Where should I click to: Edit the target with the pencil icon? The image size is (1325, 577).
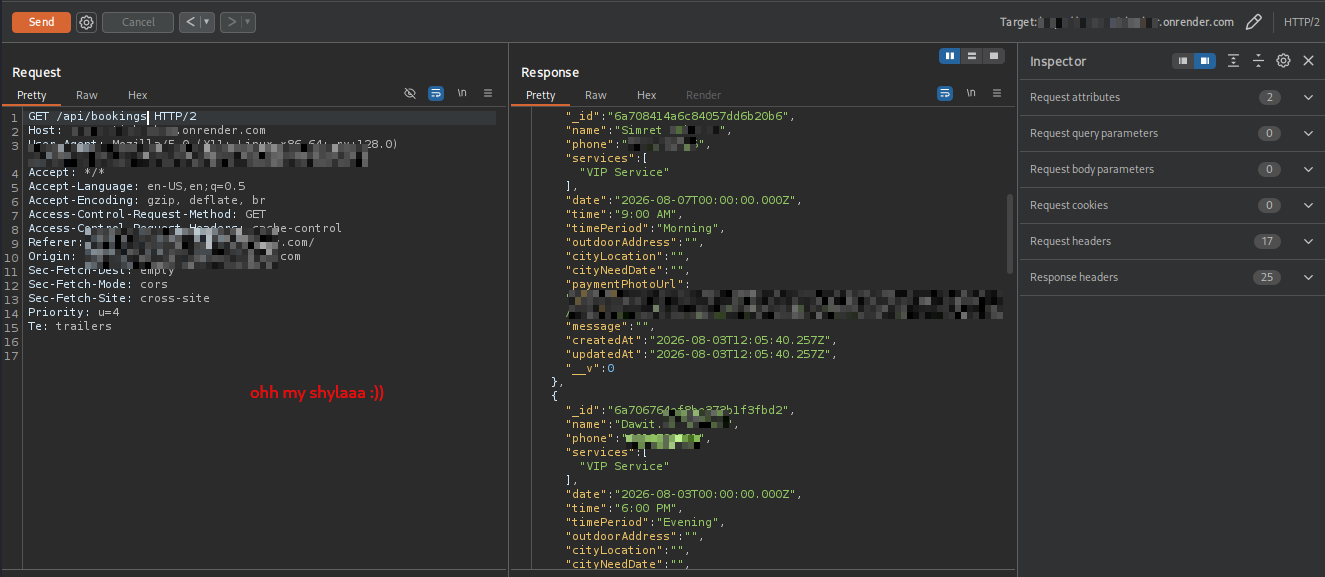(x=1253, y=22)
